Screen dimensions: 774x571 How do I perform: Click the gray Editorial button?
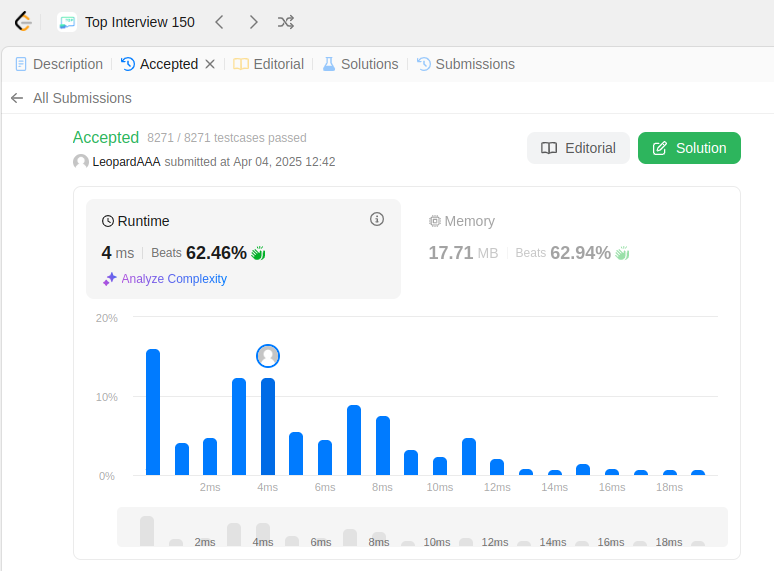click(x=578, y=148)
